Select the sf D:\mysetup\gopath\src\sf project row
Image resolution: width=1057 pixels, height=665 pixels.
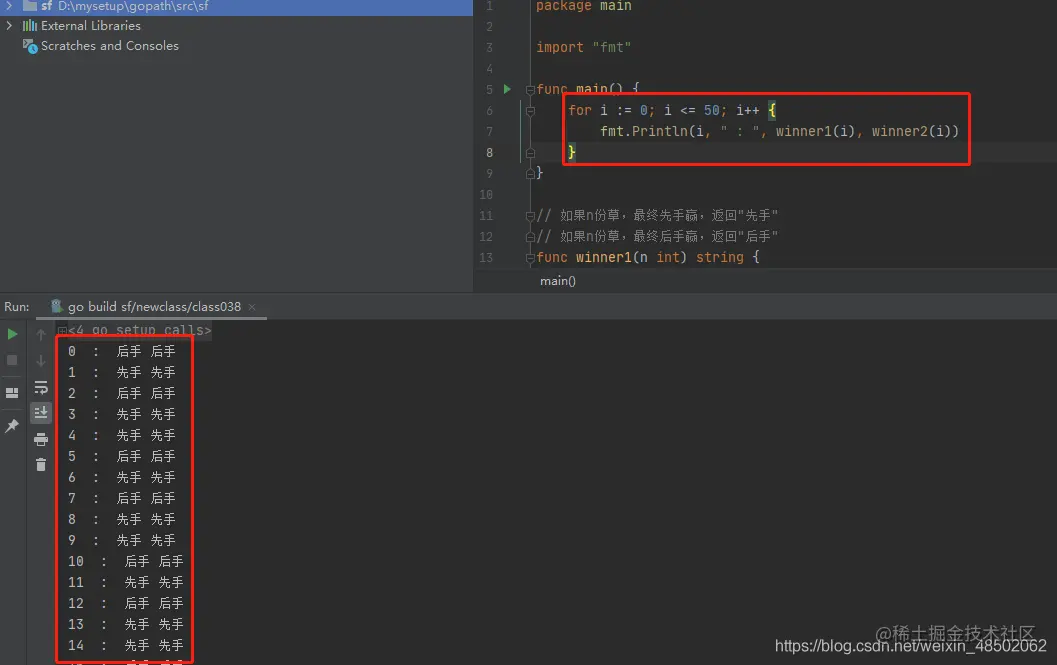click(x=236, y=6)
